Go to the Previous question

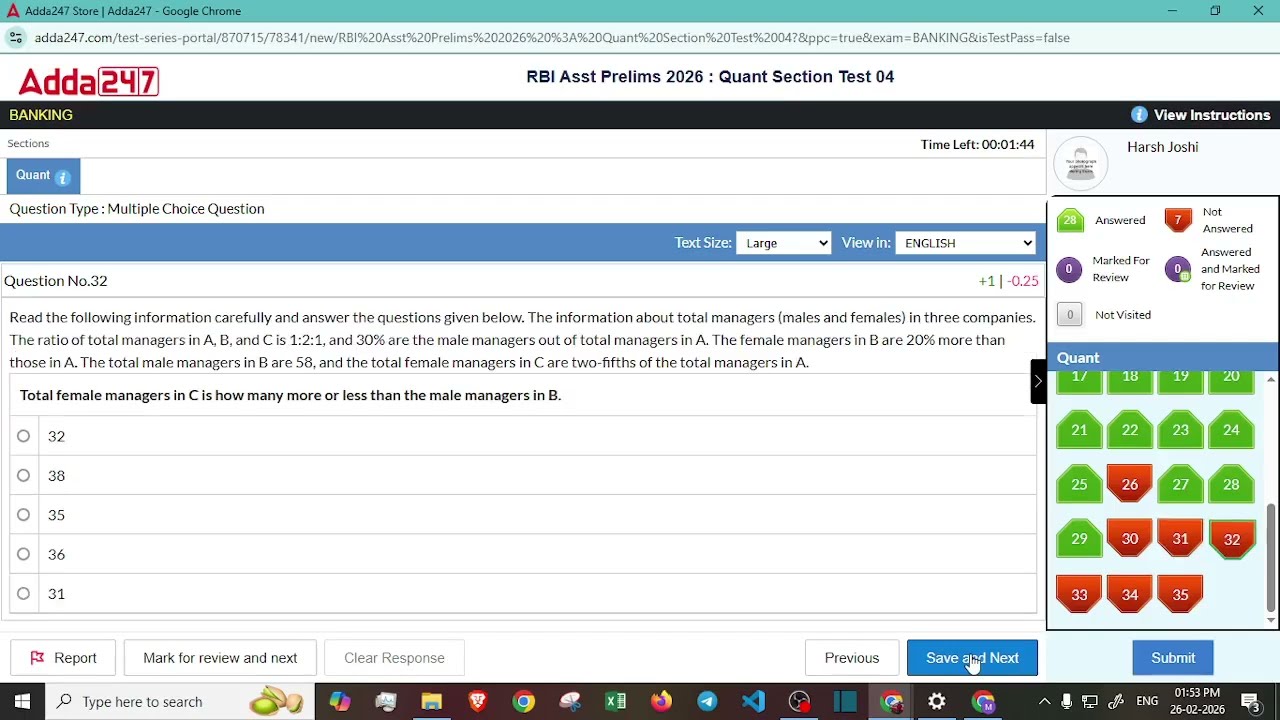852,658
